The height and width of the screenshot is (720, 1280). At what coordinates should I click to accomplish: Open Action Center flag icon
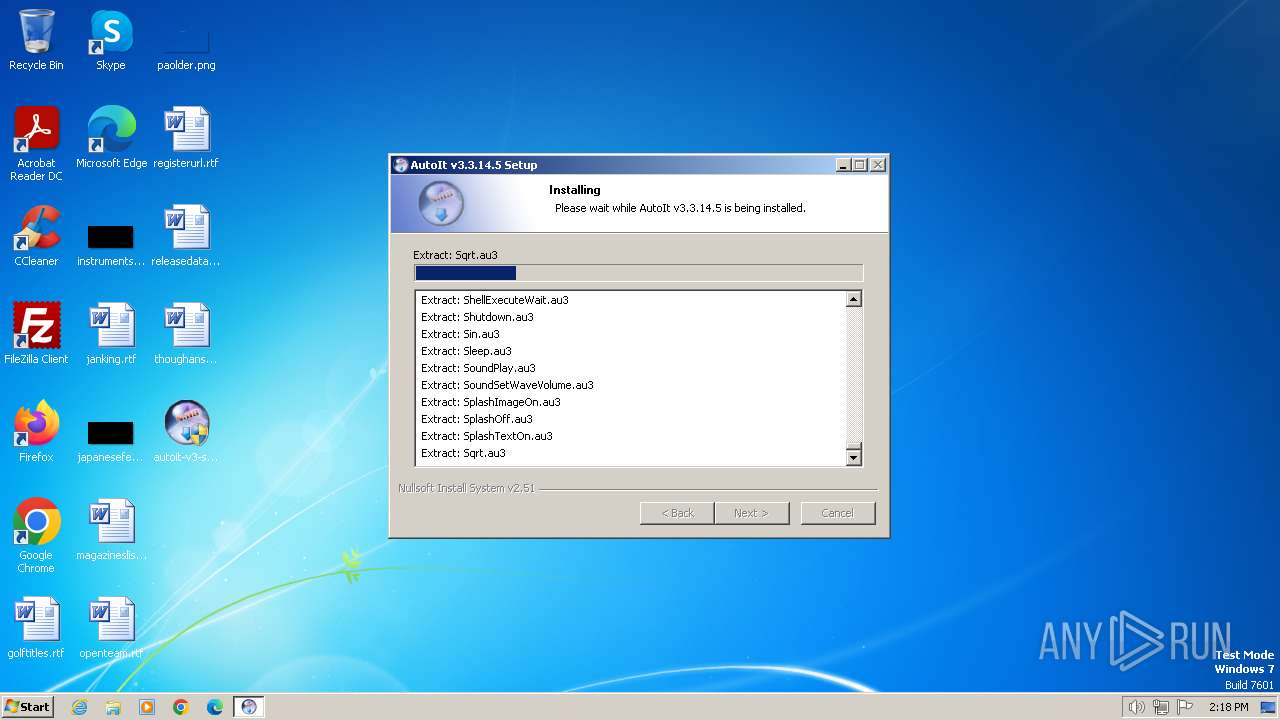click(x=1185, y=707)
